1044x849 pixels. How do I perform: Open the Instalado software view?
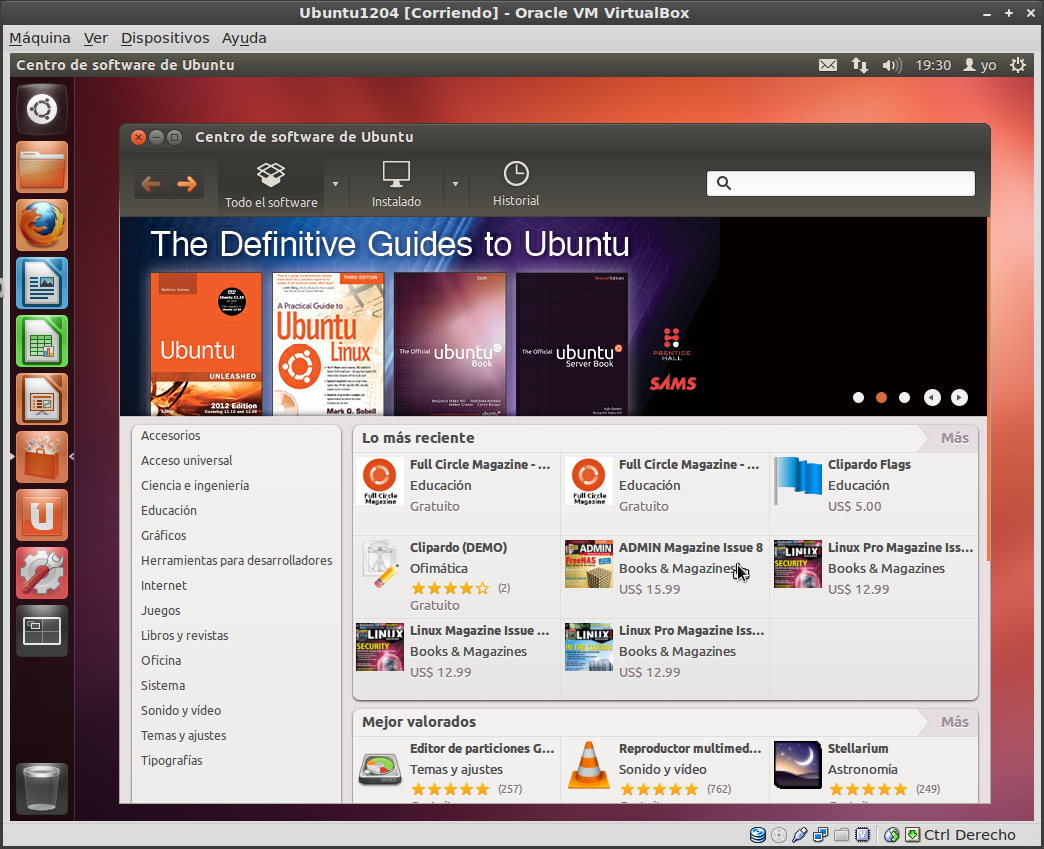click(x=396, y=185)
